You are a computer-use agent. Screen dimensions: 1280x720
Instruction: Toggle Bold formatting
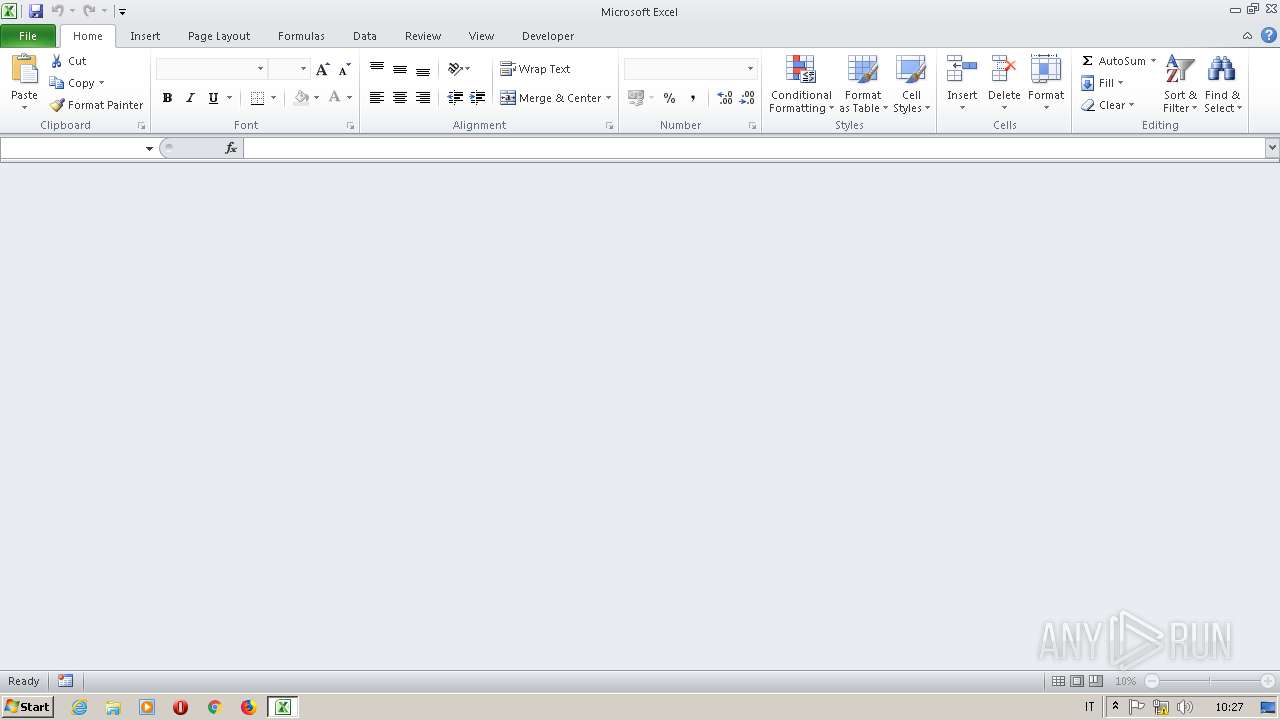tap(167, 98)
